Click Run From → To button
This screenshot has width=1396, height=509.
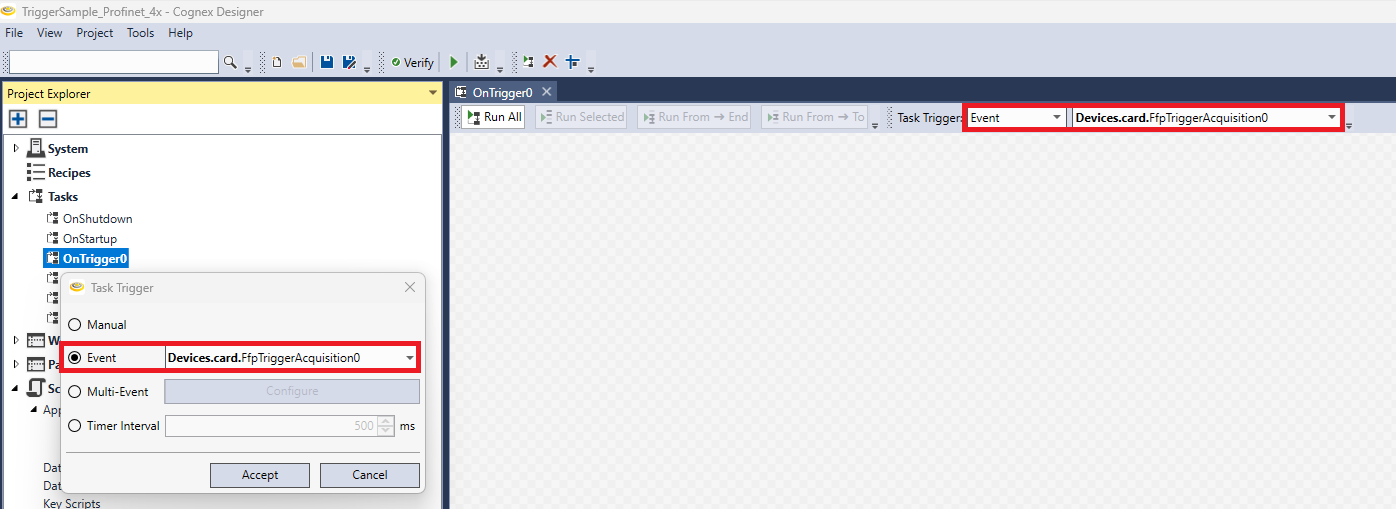click(x=814, y=117)
